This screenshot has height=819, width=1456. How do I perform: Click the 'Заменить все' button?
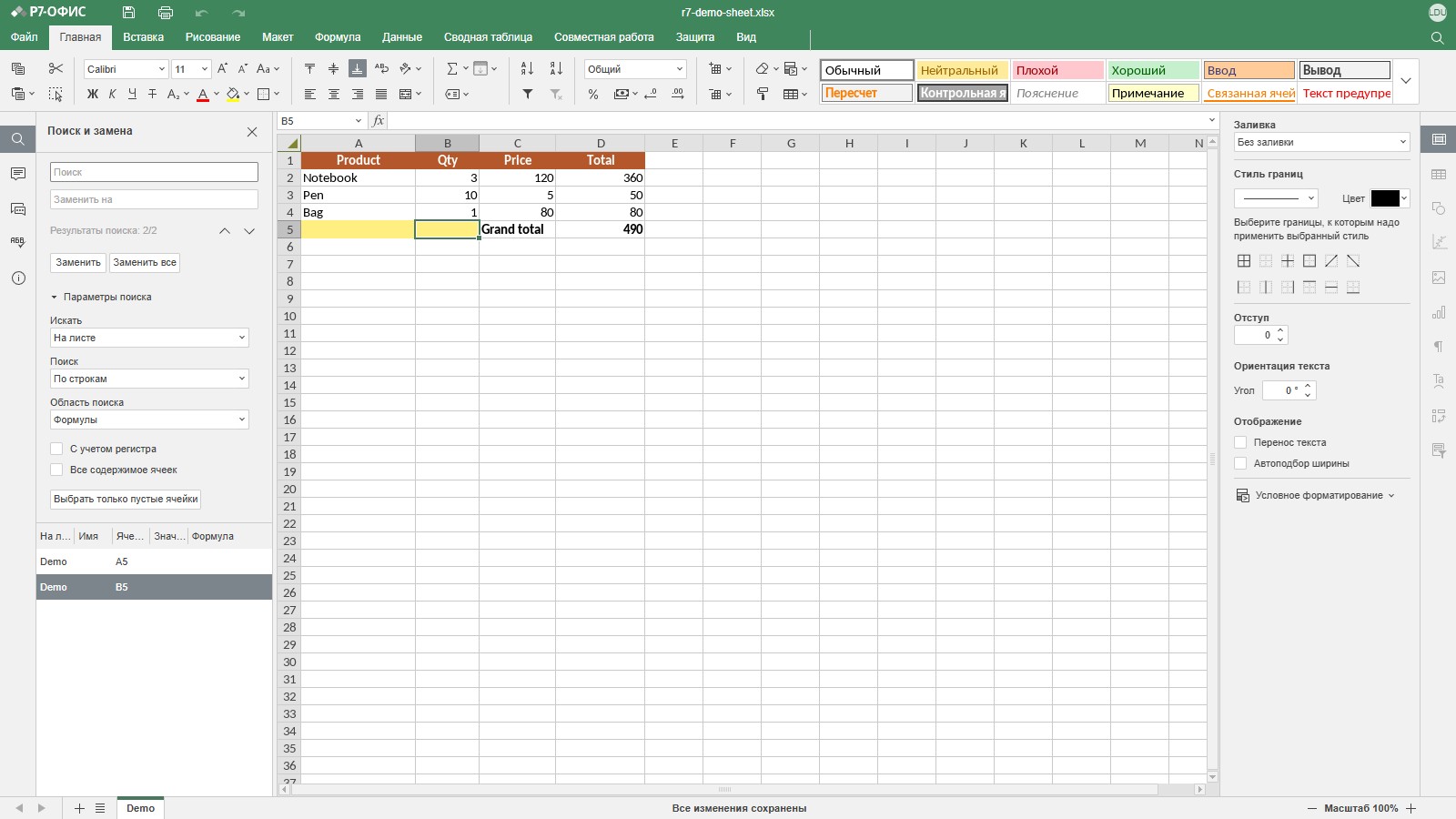click(145, 262)
